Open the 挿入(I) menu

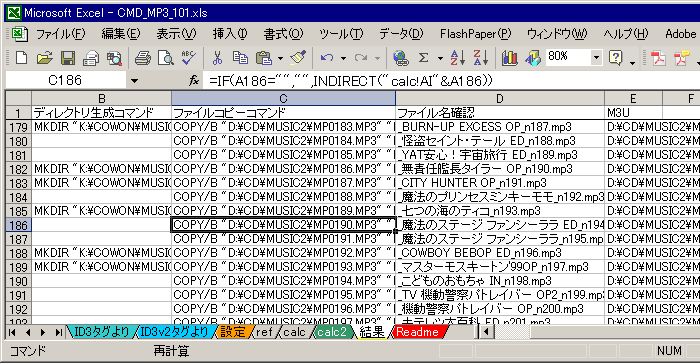point(230,34)
